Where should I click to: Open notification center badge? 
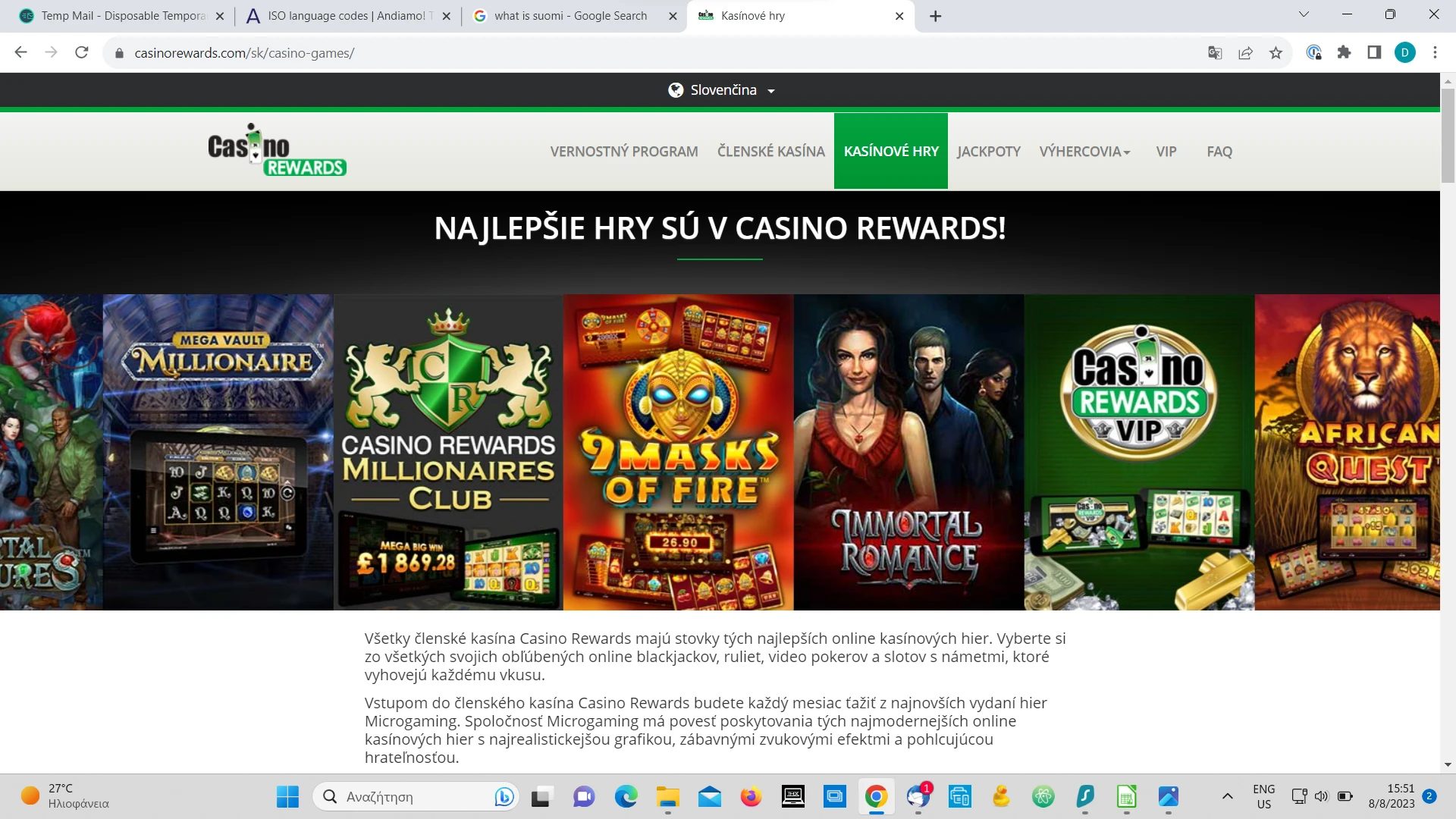click(x=1429, y=796)
